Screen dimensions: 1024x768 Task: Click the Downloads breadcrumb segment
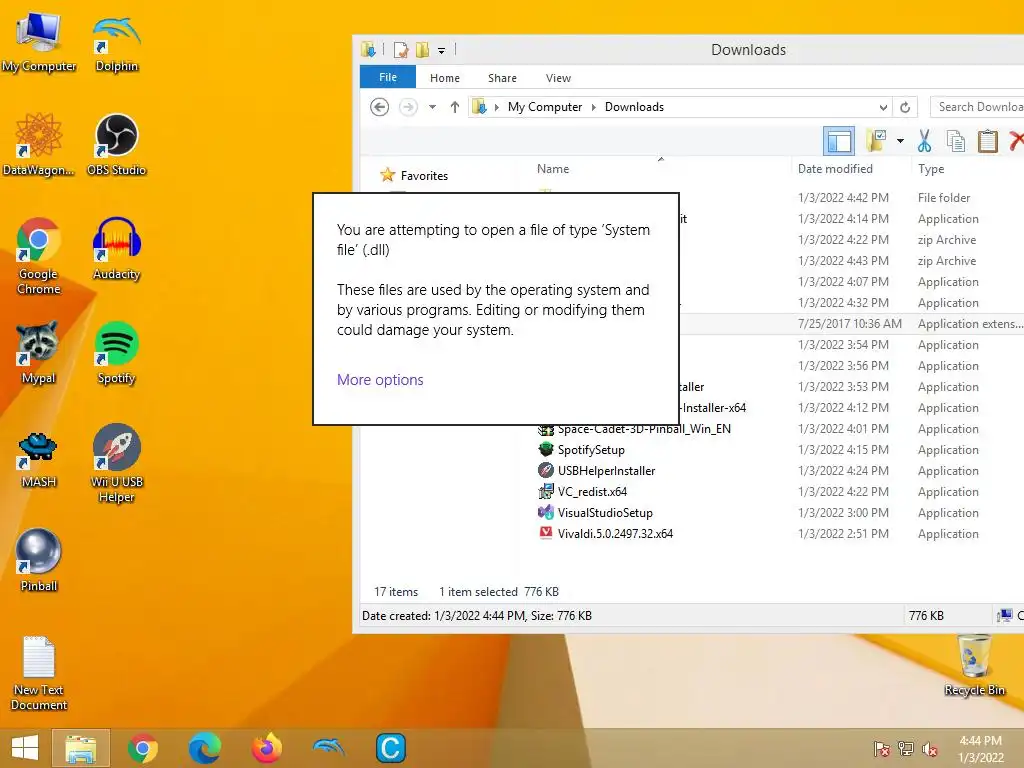click(x=634, y=107)
